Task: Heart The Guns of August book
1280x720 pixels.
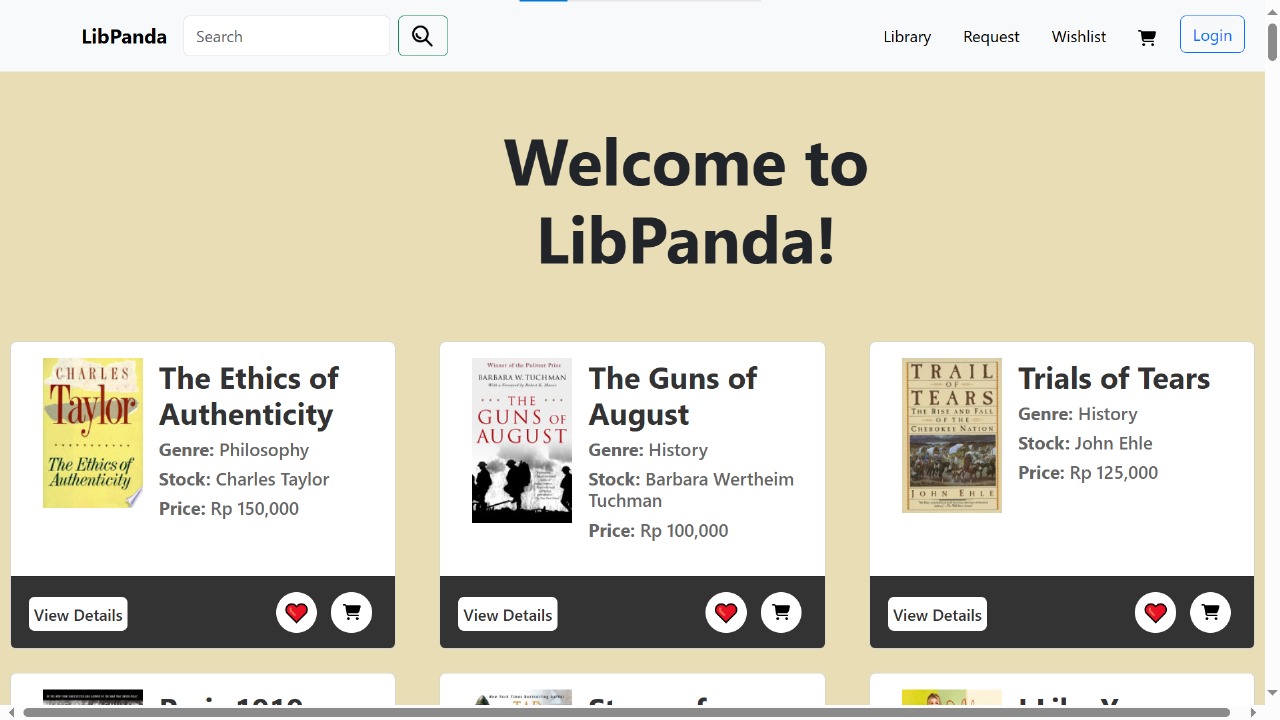Action: pos(726,612)
